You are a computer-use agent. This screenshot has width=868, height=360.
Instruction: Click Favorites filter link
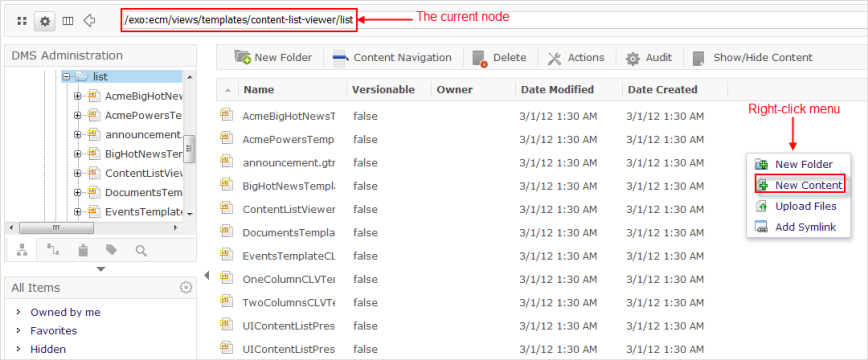(54, 331)
